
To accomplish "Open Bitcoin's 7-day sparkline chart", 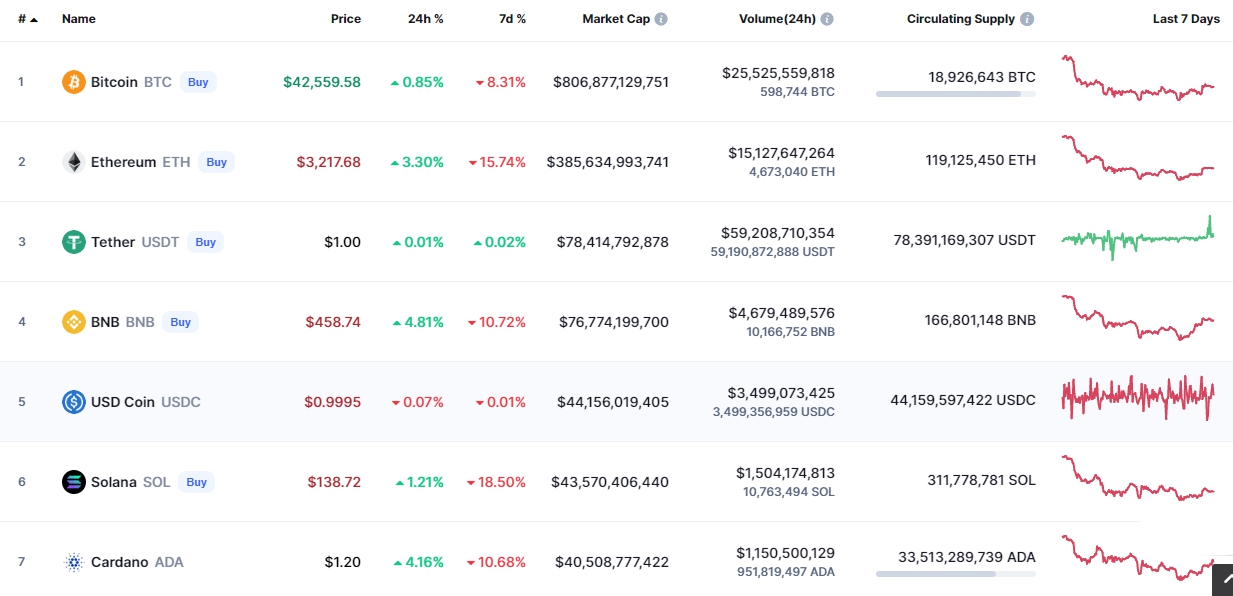I will (1138, 78).
